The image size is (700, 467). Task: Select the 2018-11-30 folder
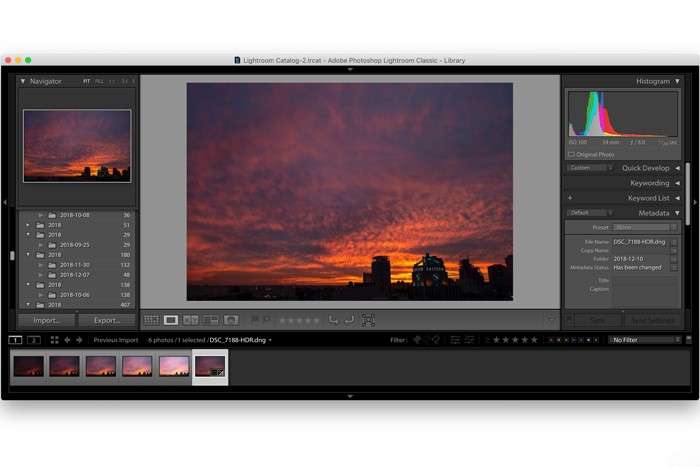pos(75,265)
